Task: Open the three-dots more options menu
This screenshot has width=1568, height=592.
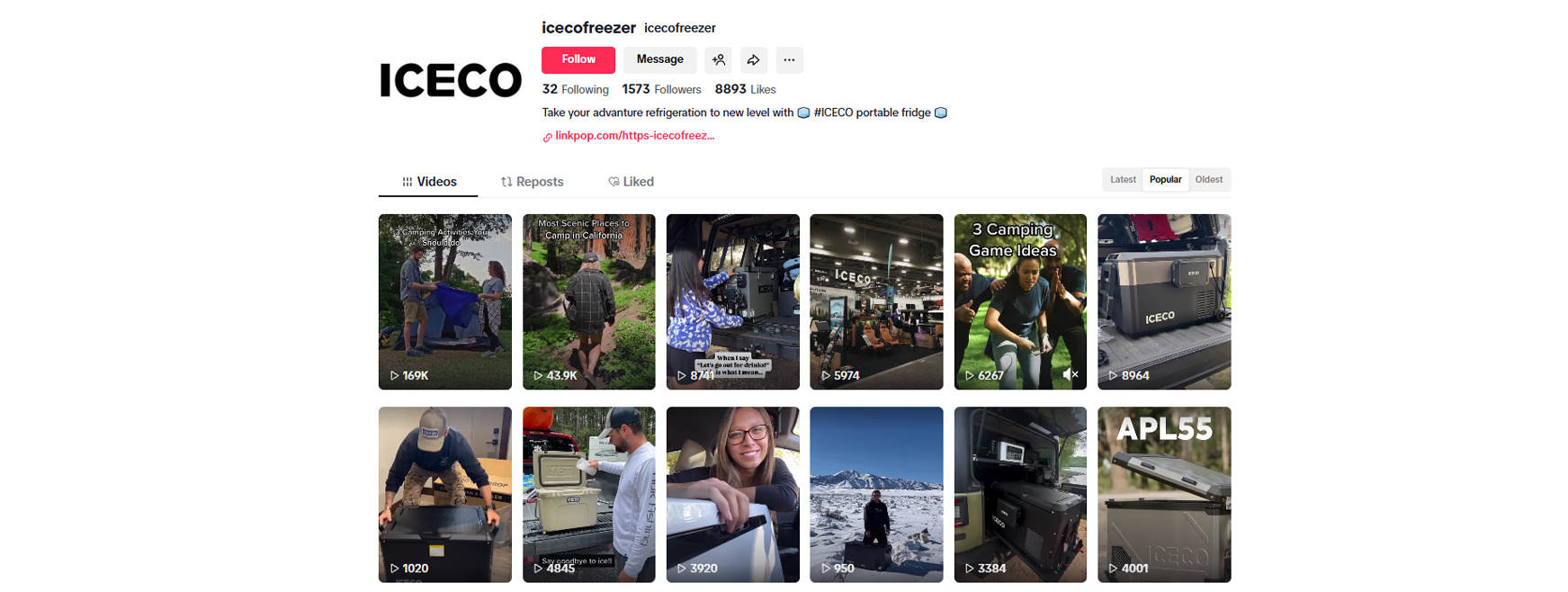Action: [789, 60]
